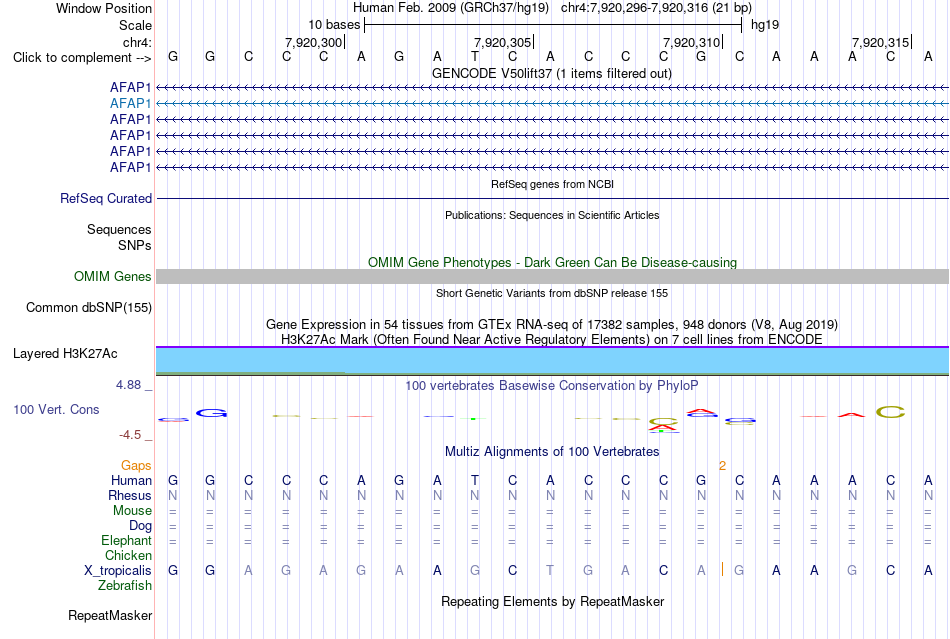Select the Gaps row label

(x=136, y=465)
